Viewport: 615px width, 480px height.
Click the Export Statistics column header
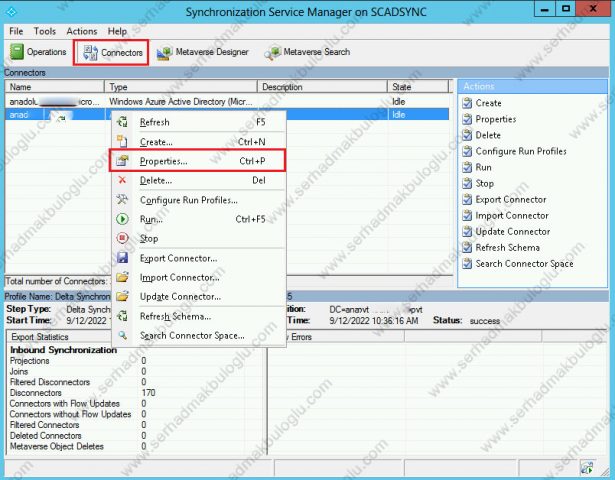[x=59, y=337]
